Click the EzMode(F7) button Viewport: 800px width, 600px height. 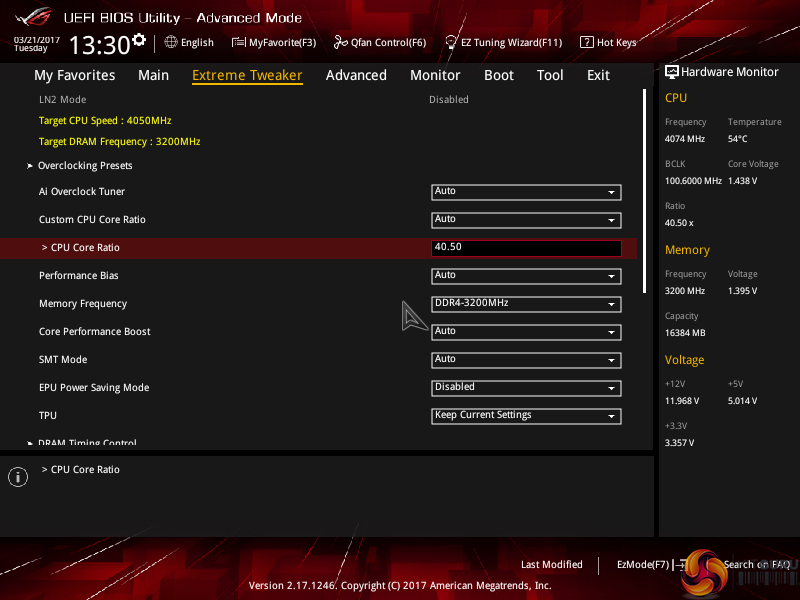[x=644, y=565]
